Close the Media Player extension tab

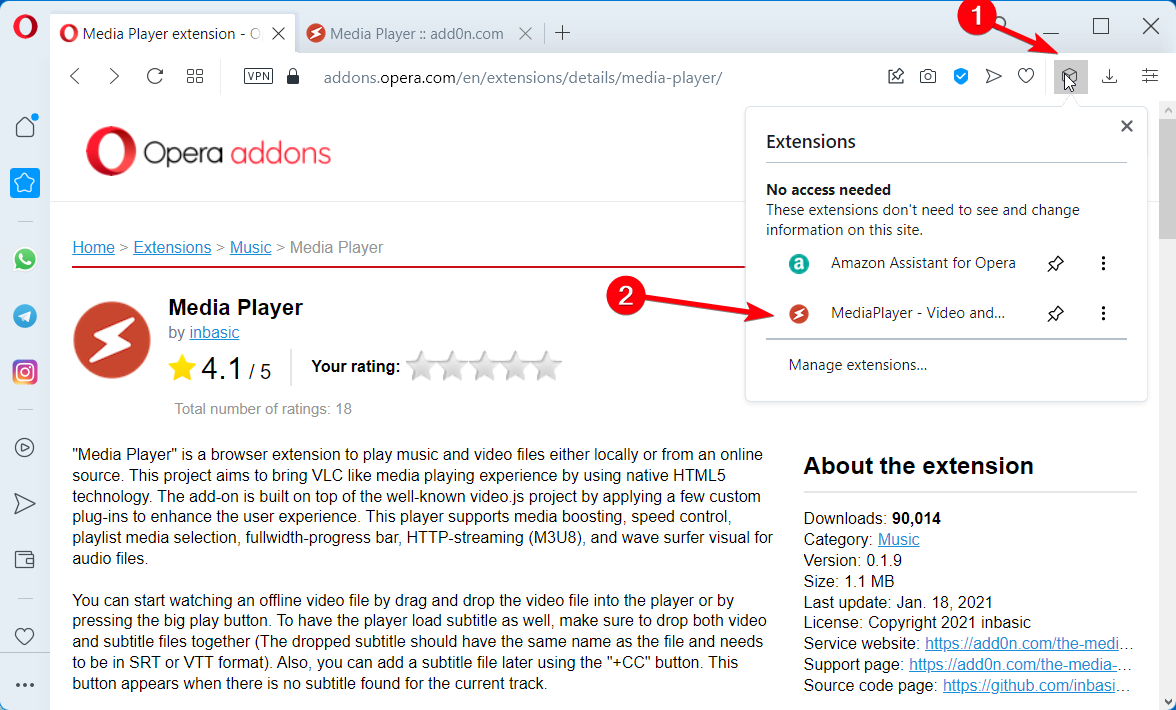pyautogui.click(x=278, y=33)
